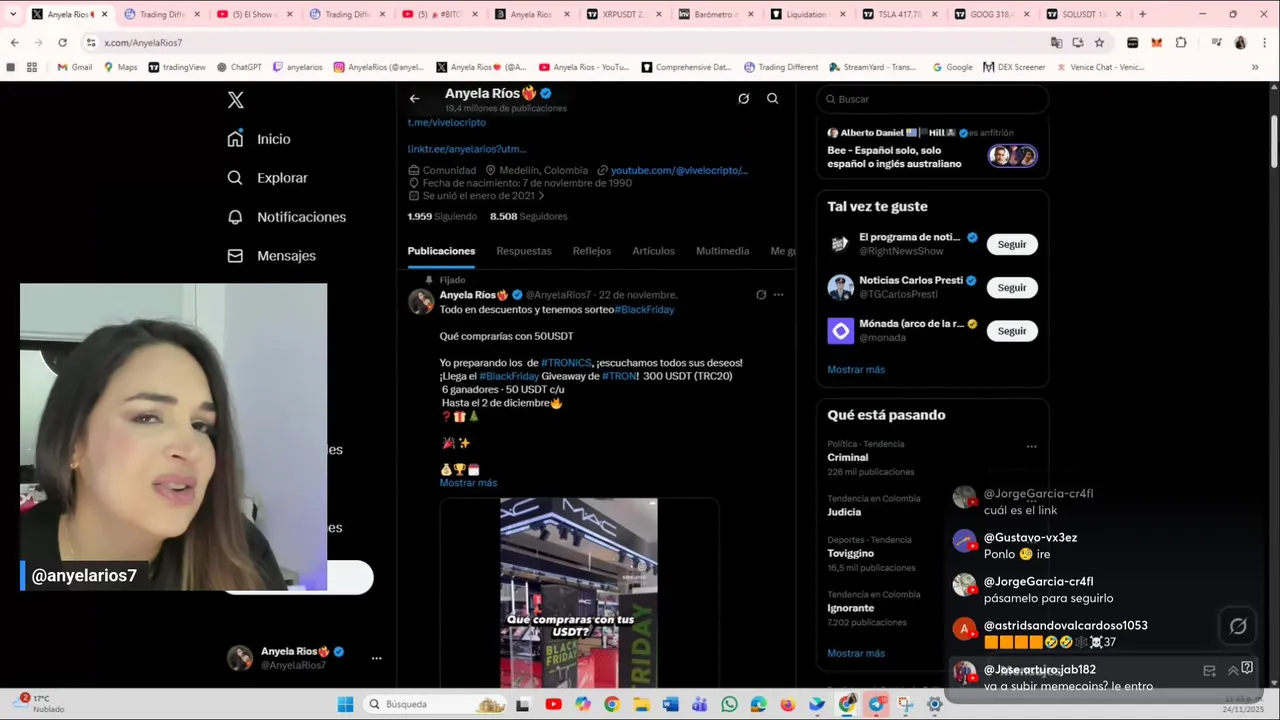Image resolution: width=1280 pixels, height=720 pixels.
Task: Click the new message icon in the drawer
Action: (1209, 671)
